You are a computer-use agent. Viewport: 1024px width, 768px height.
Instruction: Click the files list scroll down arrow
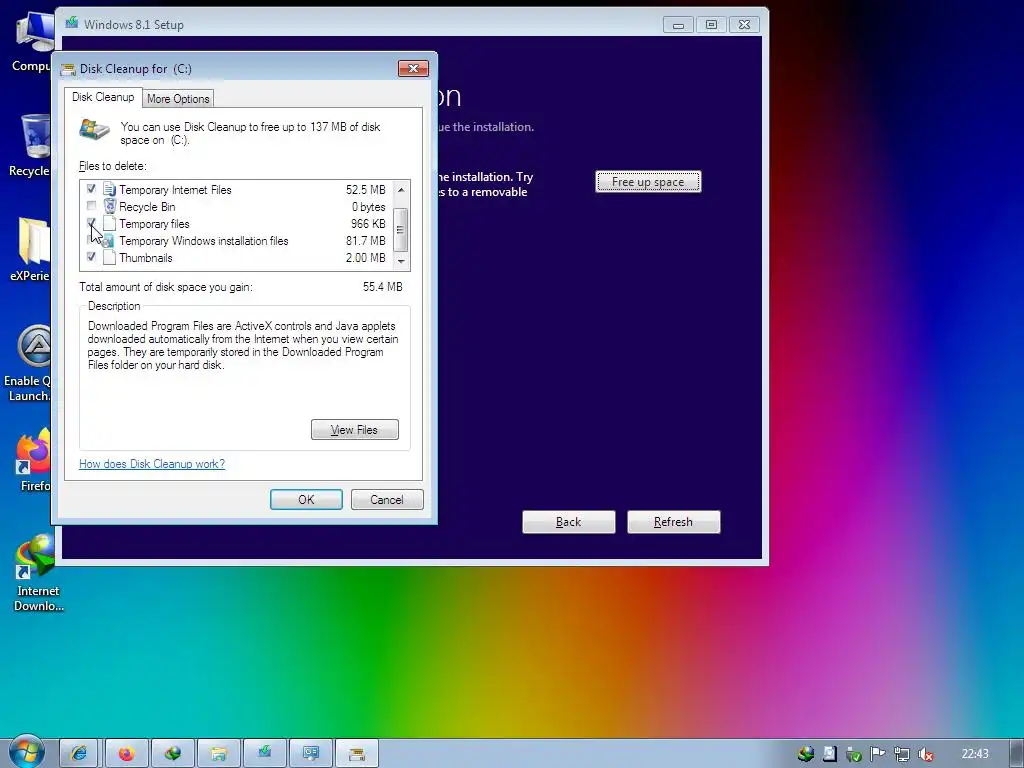[x=401, y=261]
